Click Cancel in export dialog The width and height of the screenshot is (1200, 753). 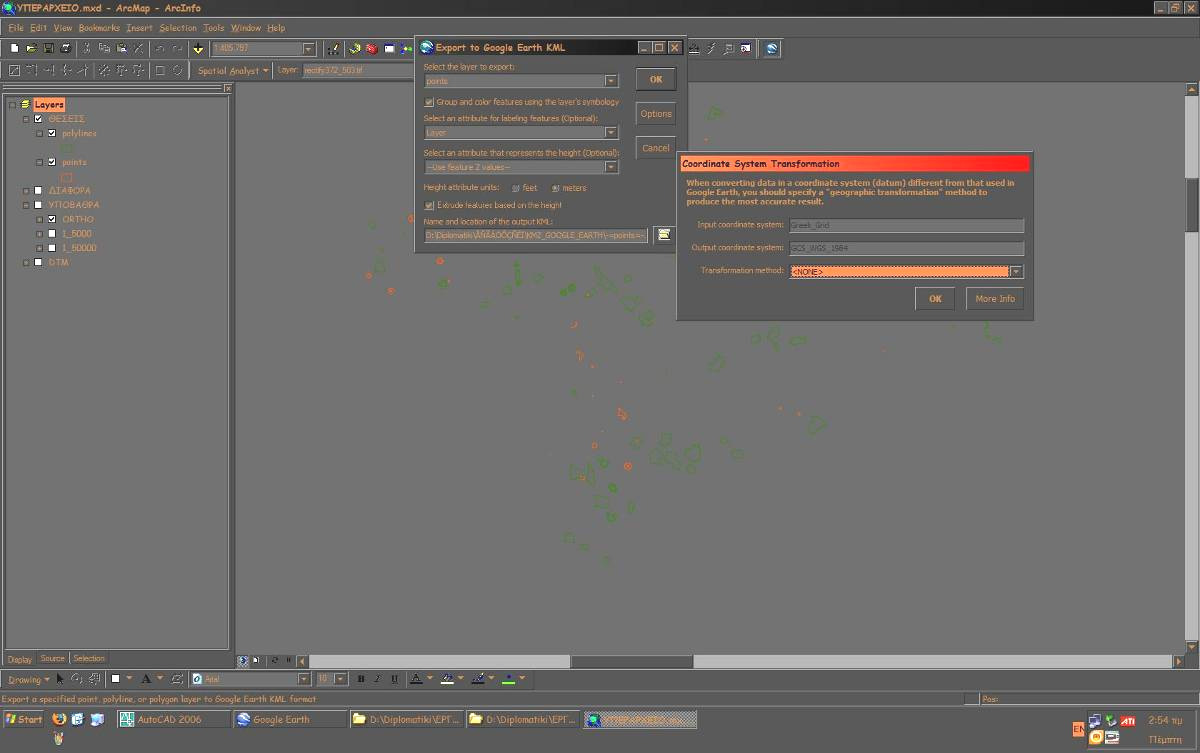pyautogui.click(x=656, y=147)
